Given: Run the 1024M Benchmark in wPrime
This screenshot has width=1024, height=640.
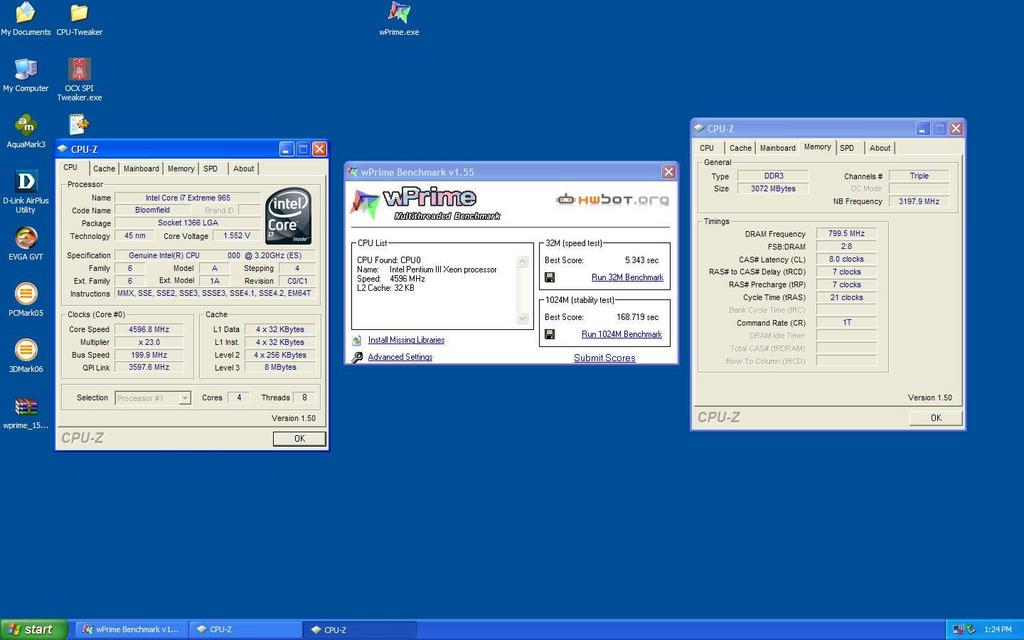Looking at the screenshot, I should pos(622,334).
